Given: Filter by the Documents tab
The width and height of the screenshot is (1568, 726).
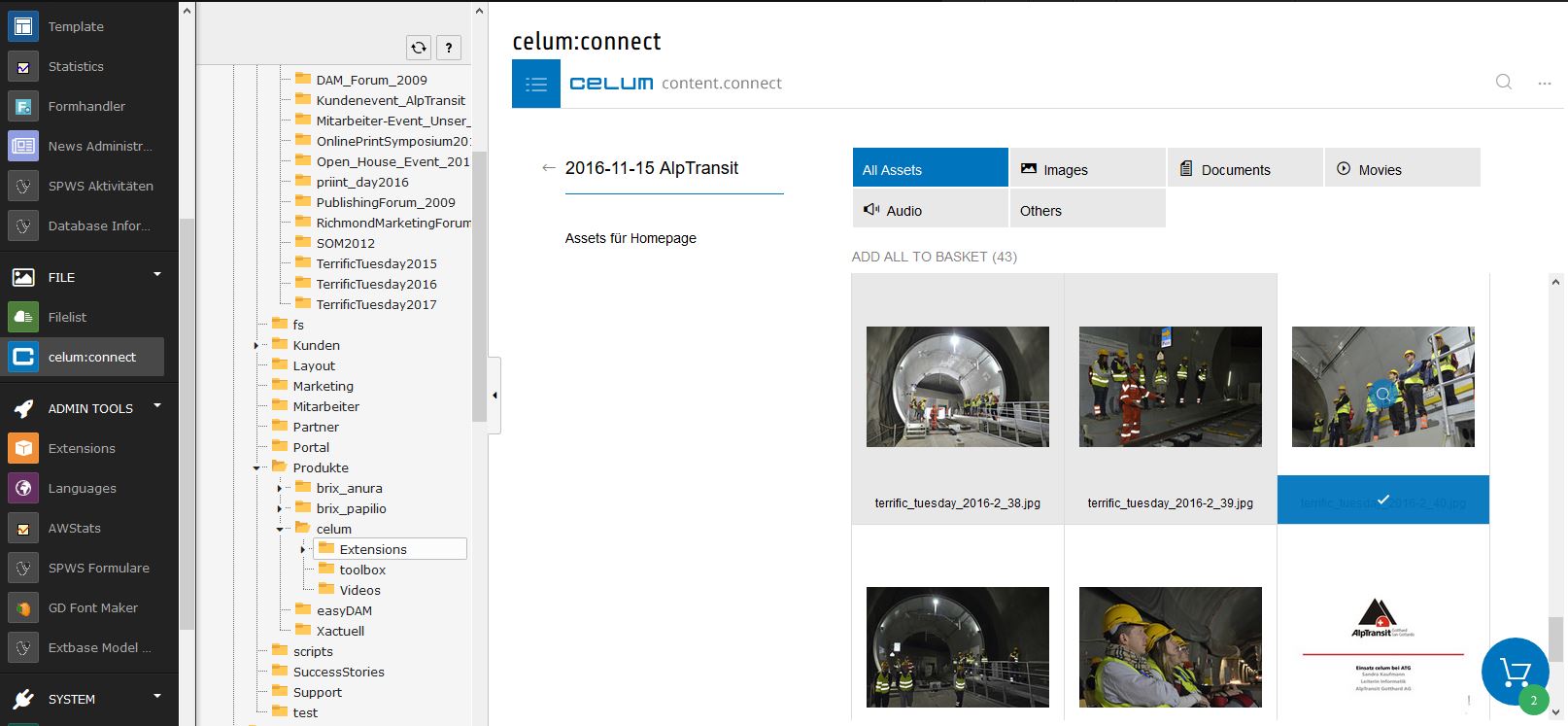Looking at the screenshot, I should [1245, 167].
